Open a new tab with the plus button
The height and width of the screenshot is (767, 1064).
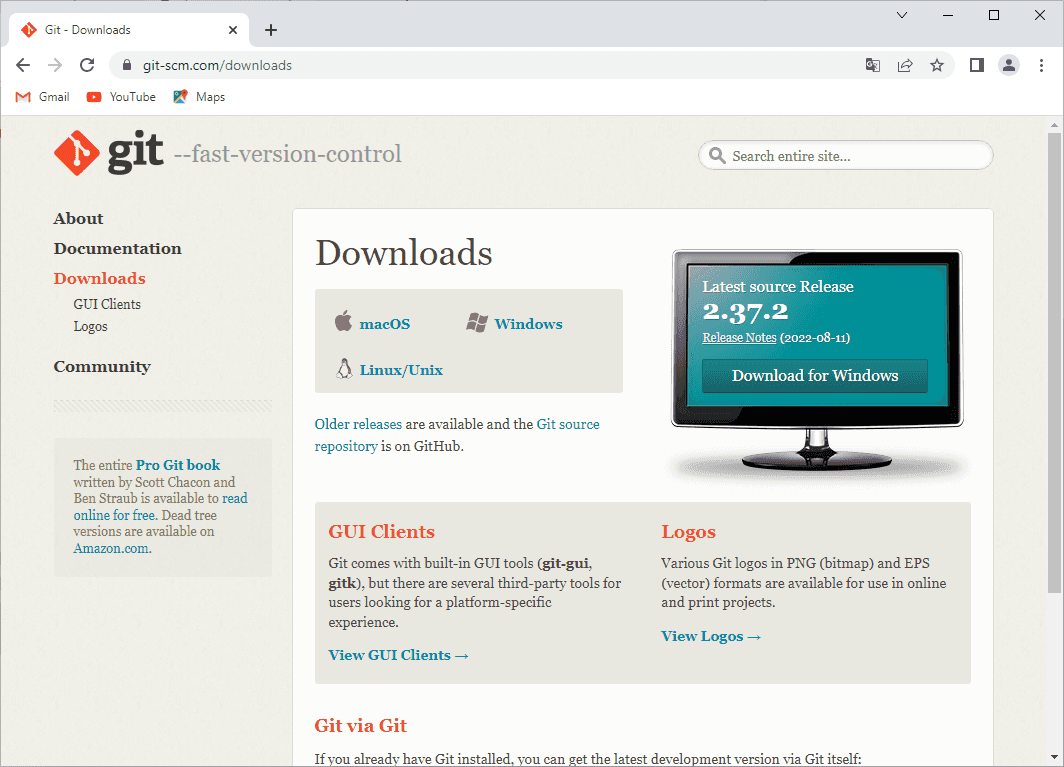pyautogui.click(x=271, y=30)
